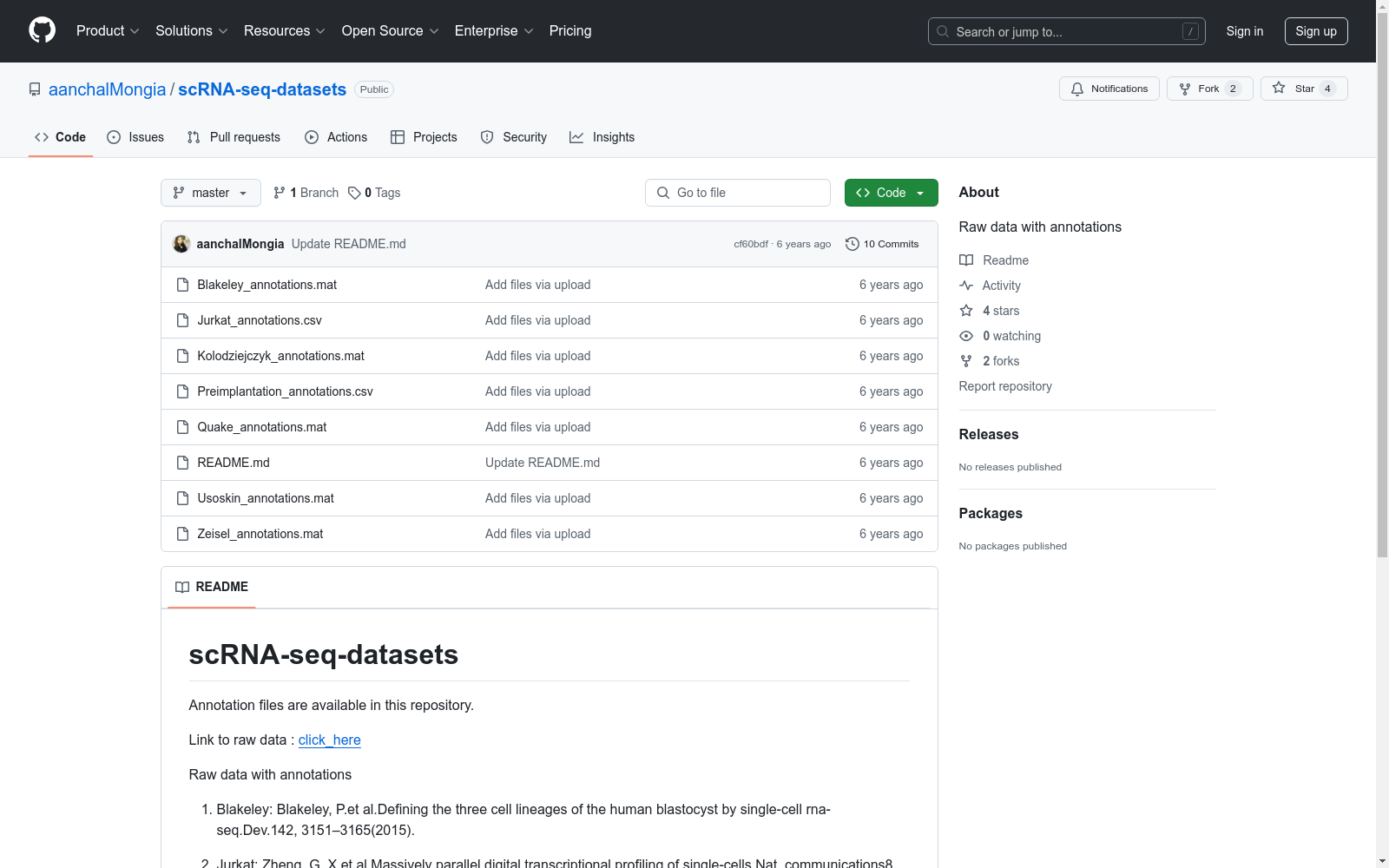Image resolution: width=1389 pixels, height=868 pixels.
Task: Click file icon for Quake_annotations.mat
Action: [182, 427]
